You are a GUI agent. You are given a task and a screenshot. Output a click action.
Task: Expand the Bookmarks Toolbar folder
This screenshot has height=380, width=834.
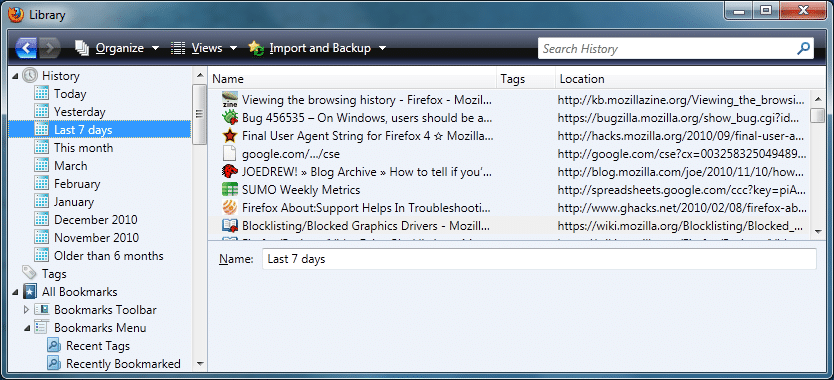coord(27,310)
